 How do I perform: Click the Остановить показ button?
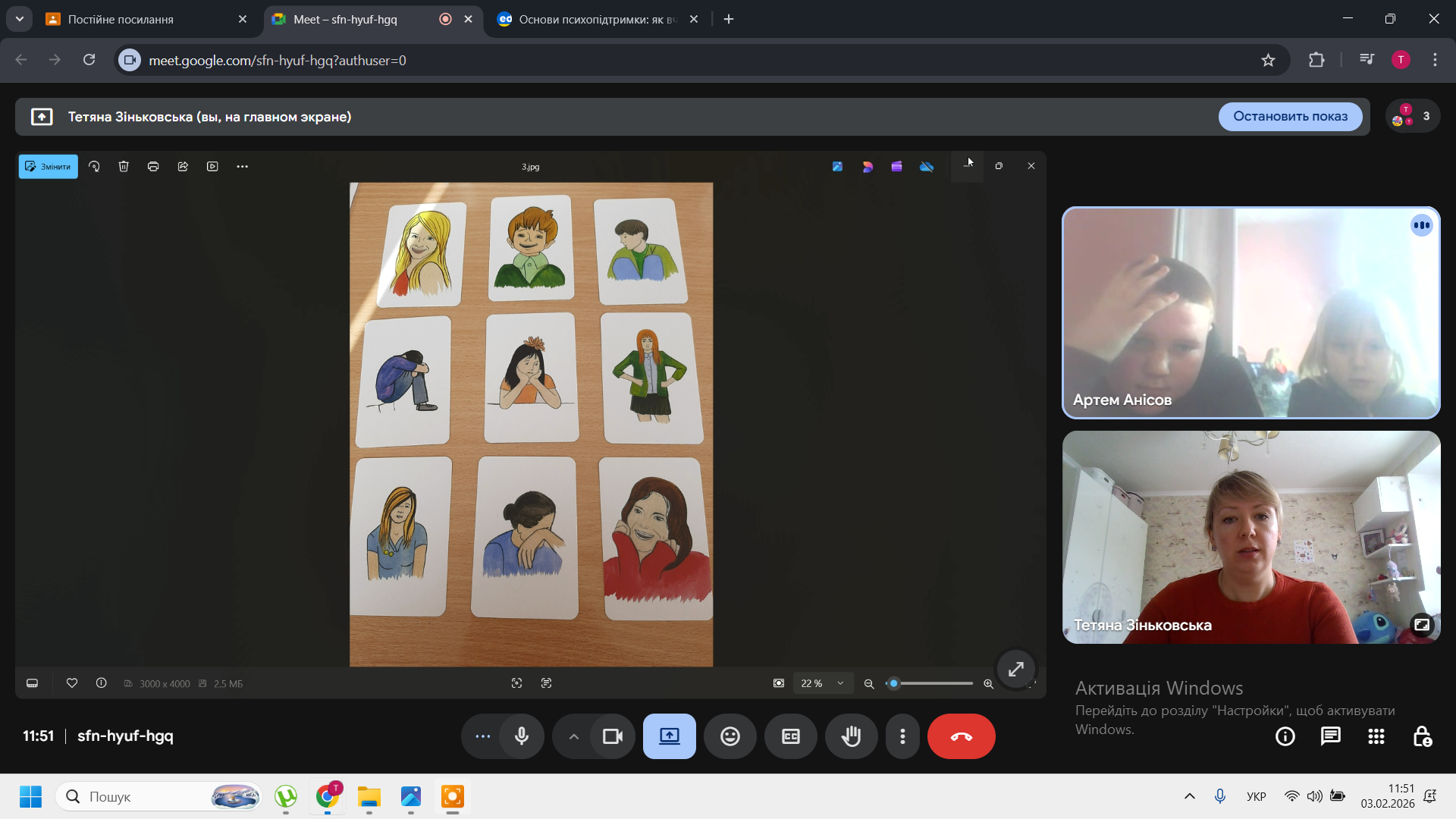(1290, 116)
